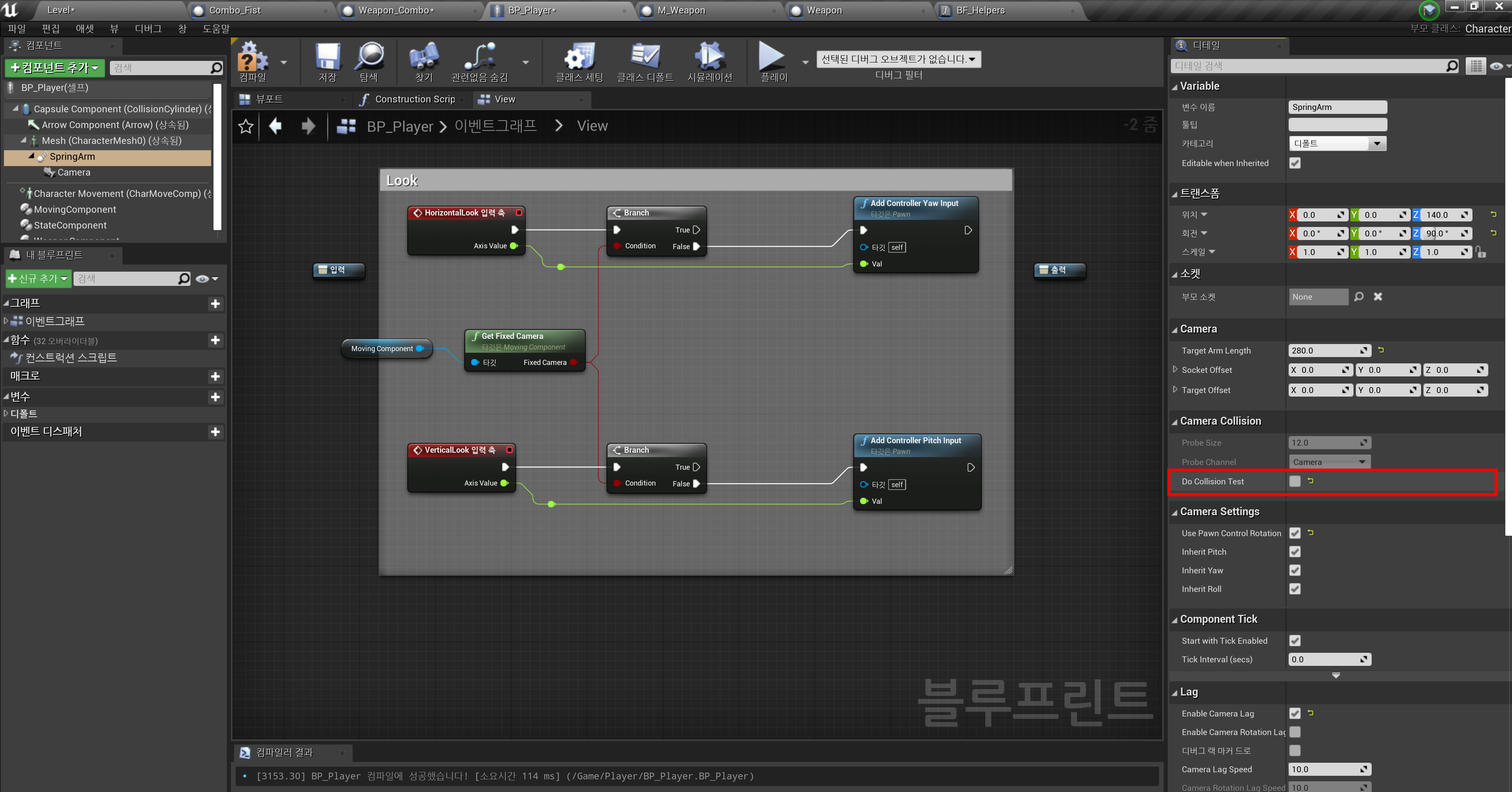Click the Play (플레이) button icon
The height and width of the screenshot is (792, 1512).
771,57
